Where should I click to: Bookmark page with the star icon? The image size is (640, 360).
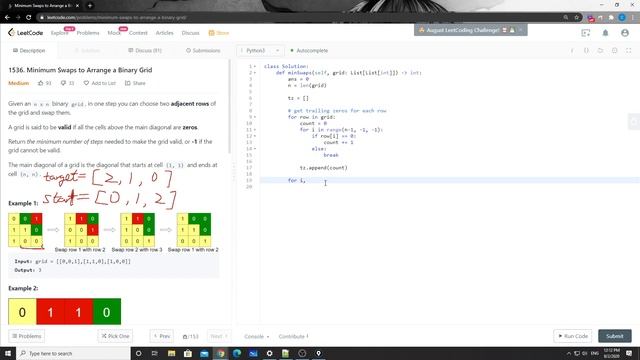click(x=577, y=18)
